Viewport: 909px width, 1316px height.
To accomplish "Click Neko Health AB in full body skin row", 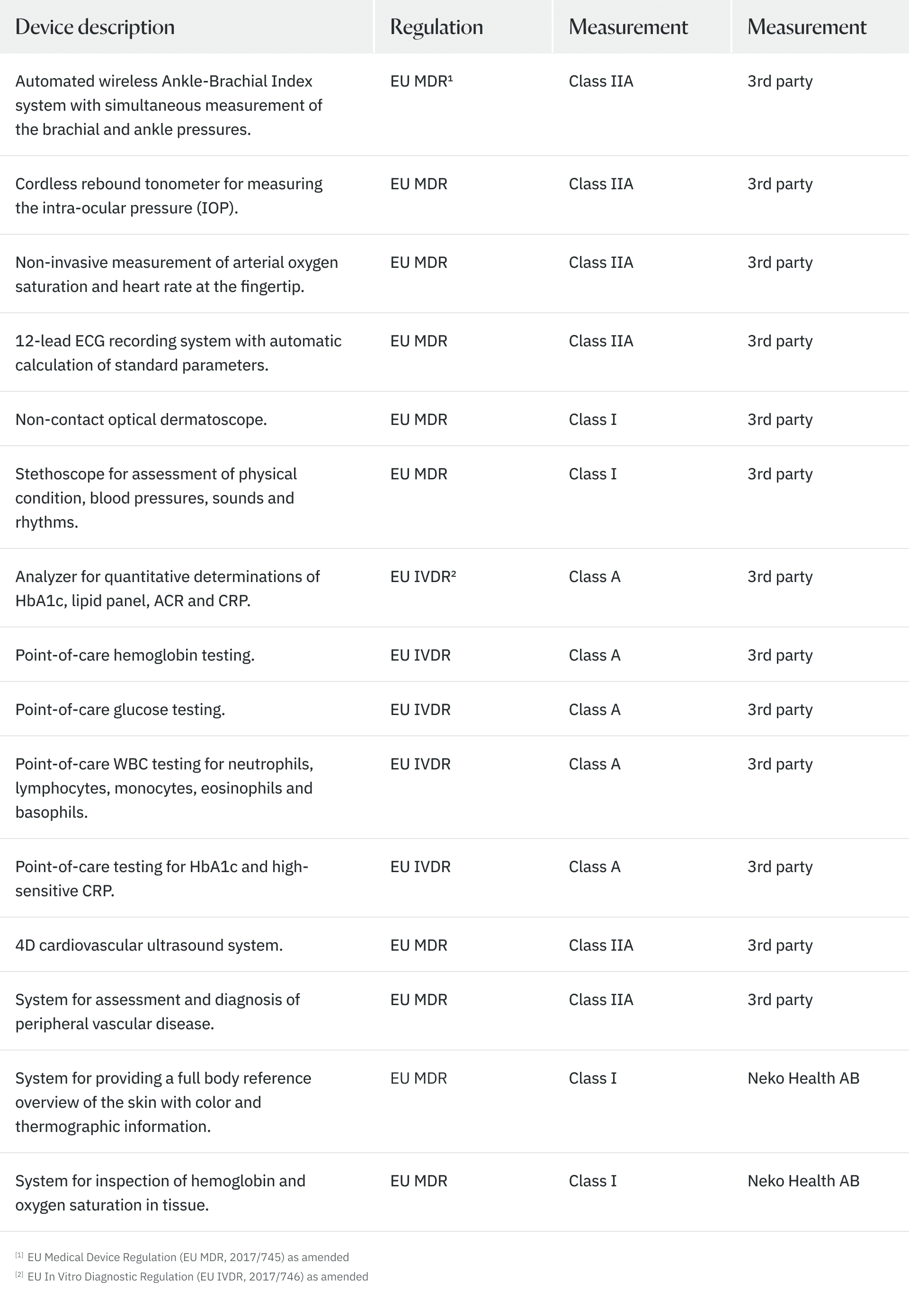I will (x=803, y=1078).
